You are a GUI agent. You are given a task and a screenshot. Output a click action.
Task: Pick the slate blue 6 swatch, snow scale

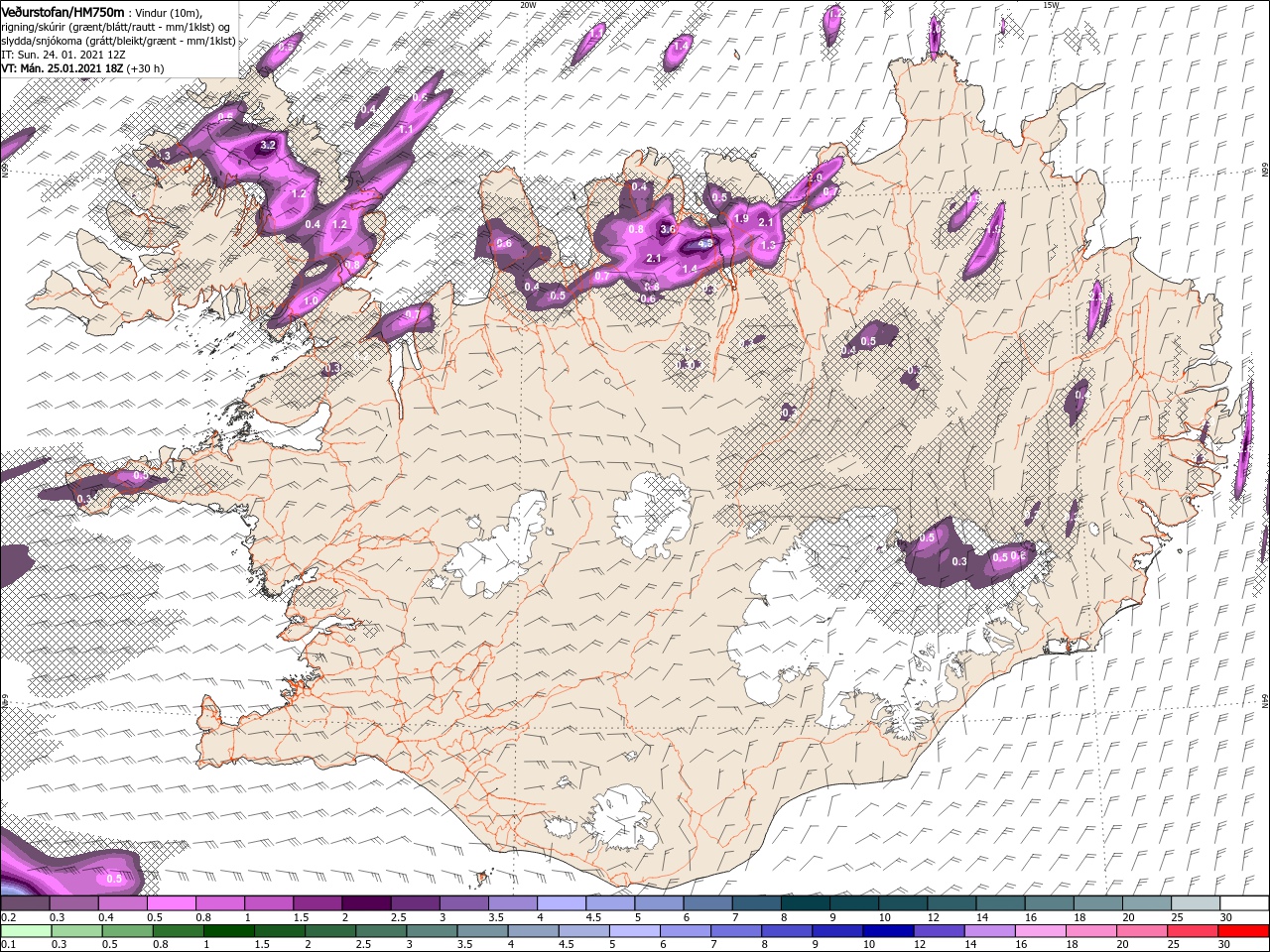pyautogui.click(x=706, y=903)
